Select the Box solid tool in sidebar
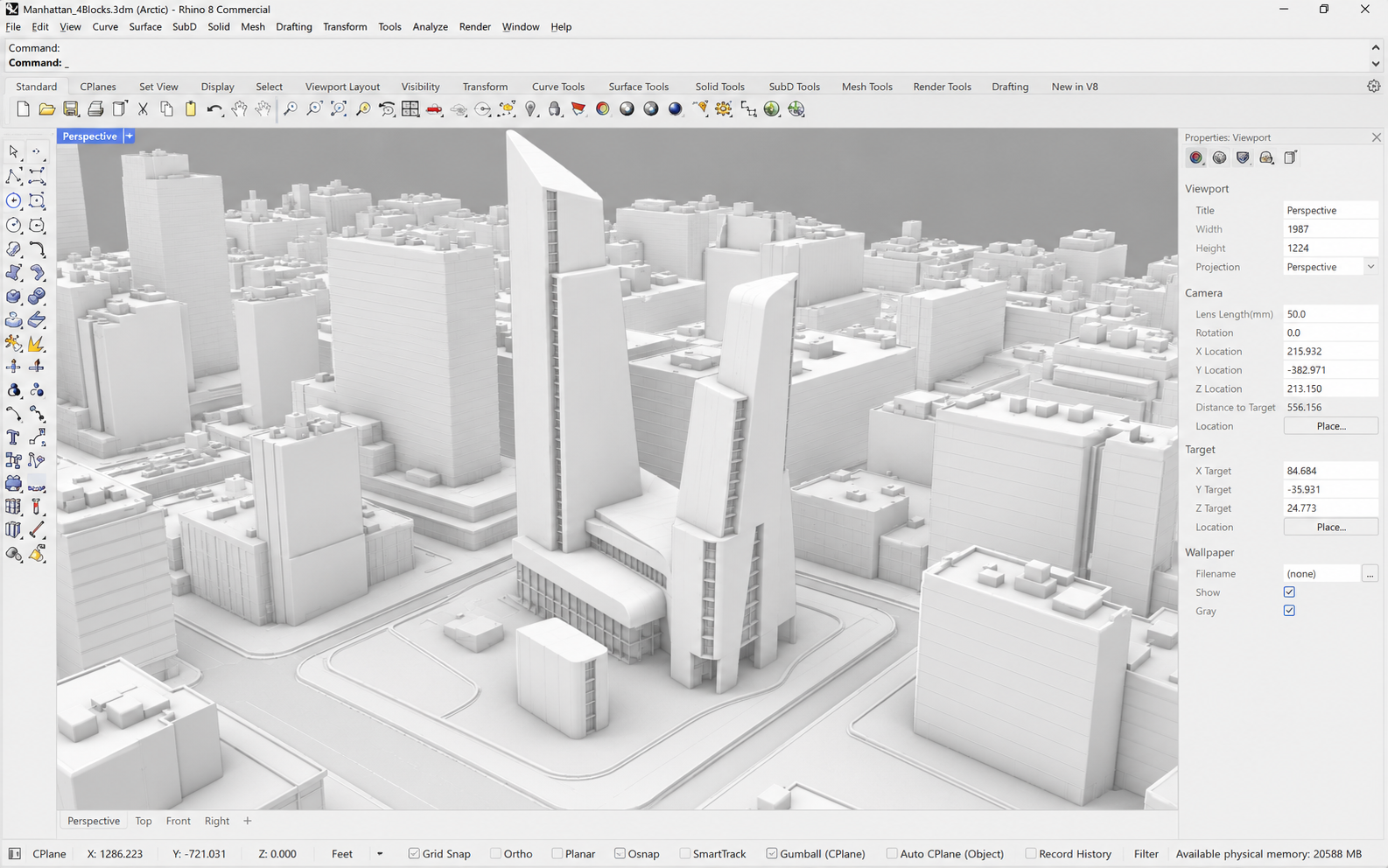1388x868 pixels. [x=13, y=296]
